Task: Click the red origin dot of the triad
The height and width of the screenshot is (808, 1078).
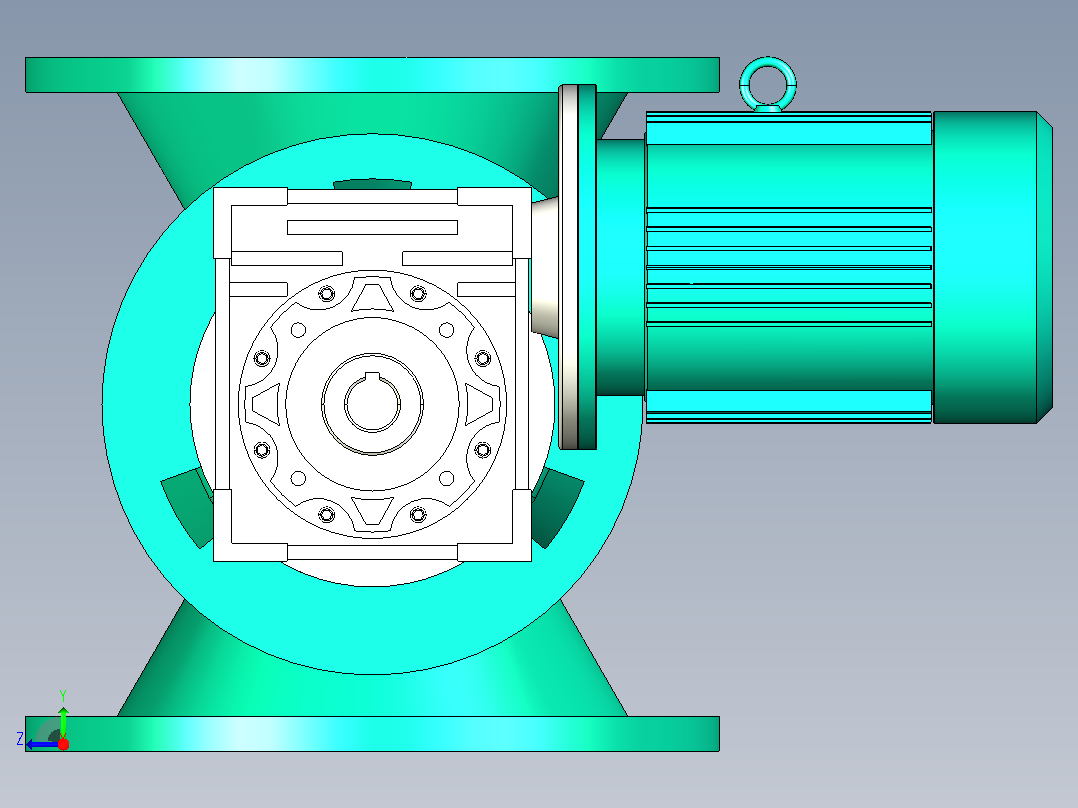Action: click(63, 744)
